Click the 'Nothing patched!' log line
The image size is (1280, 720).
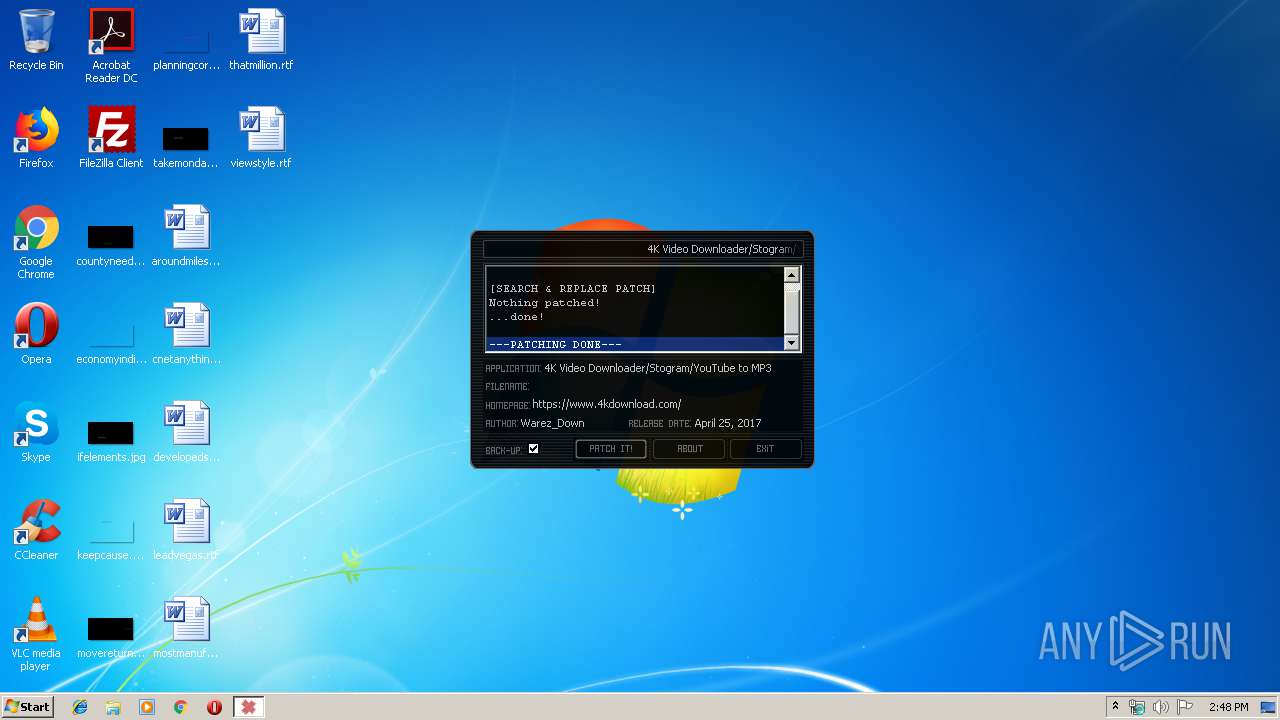545,303
